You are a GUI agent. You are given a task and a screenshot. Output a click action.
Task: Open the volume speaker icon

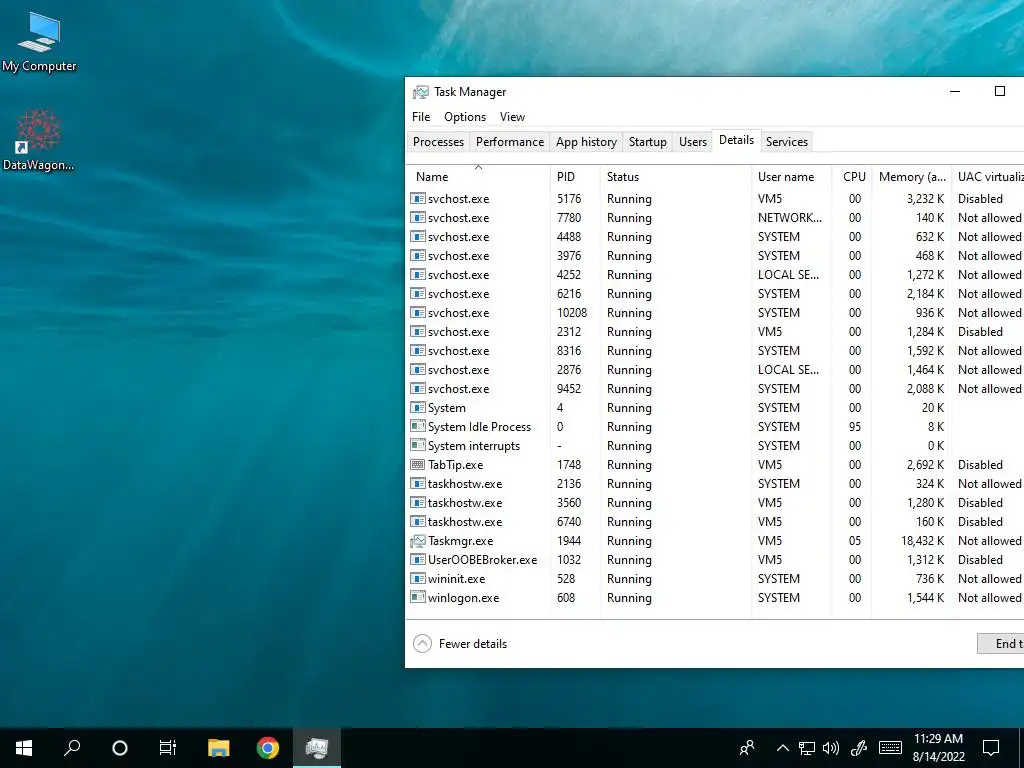(x=831, y=748)
